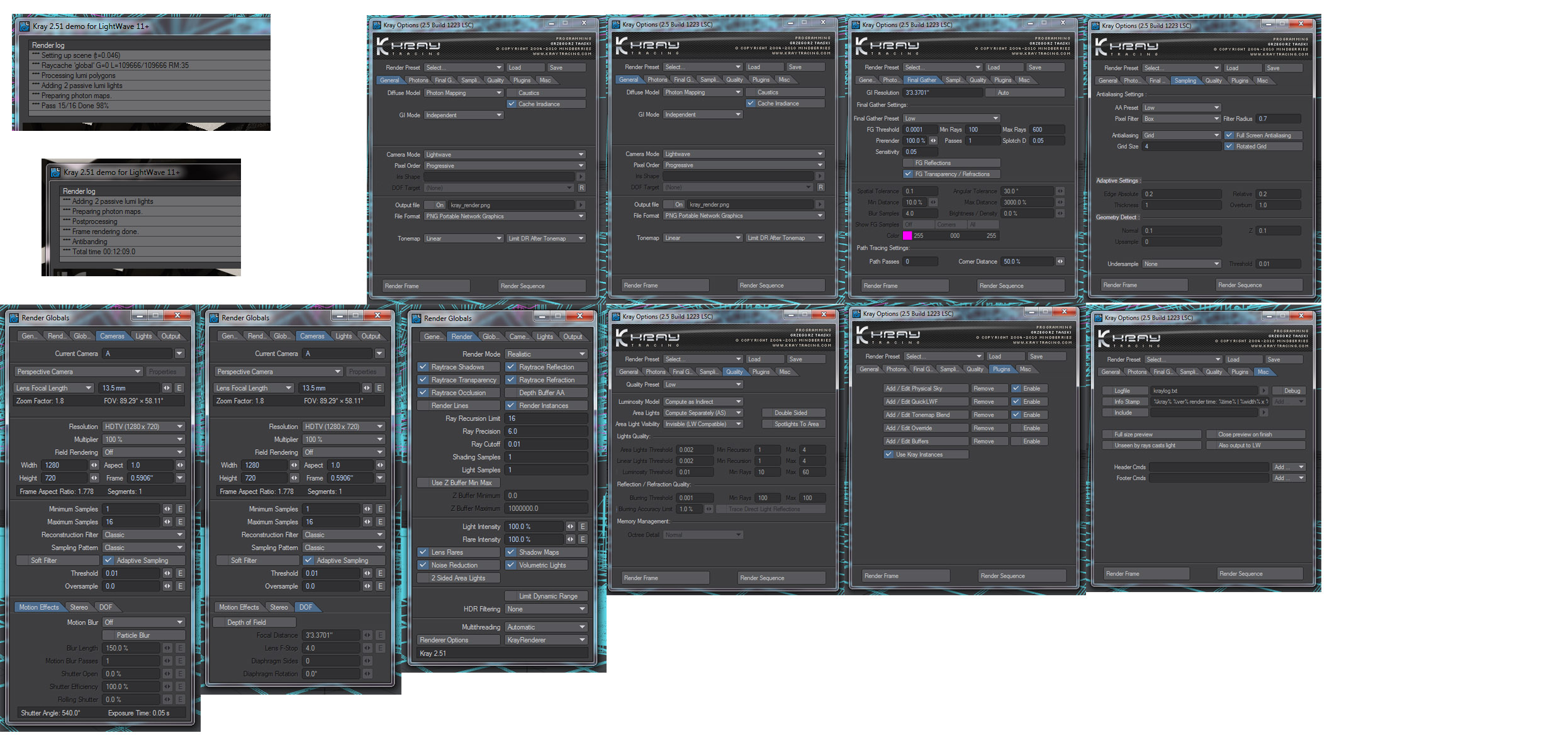Open the Light Intensity envelope E button
1568x745 pixels.
coord(583,527)
